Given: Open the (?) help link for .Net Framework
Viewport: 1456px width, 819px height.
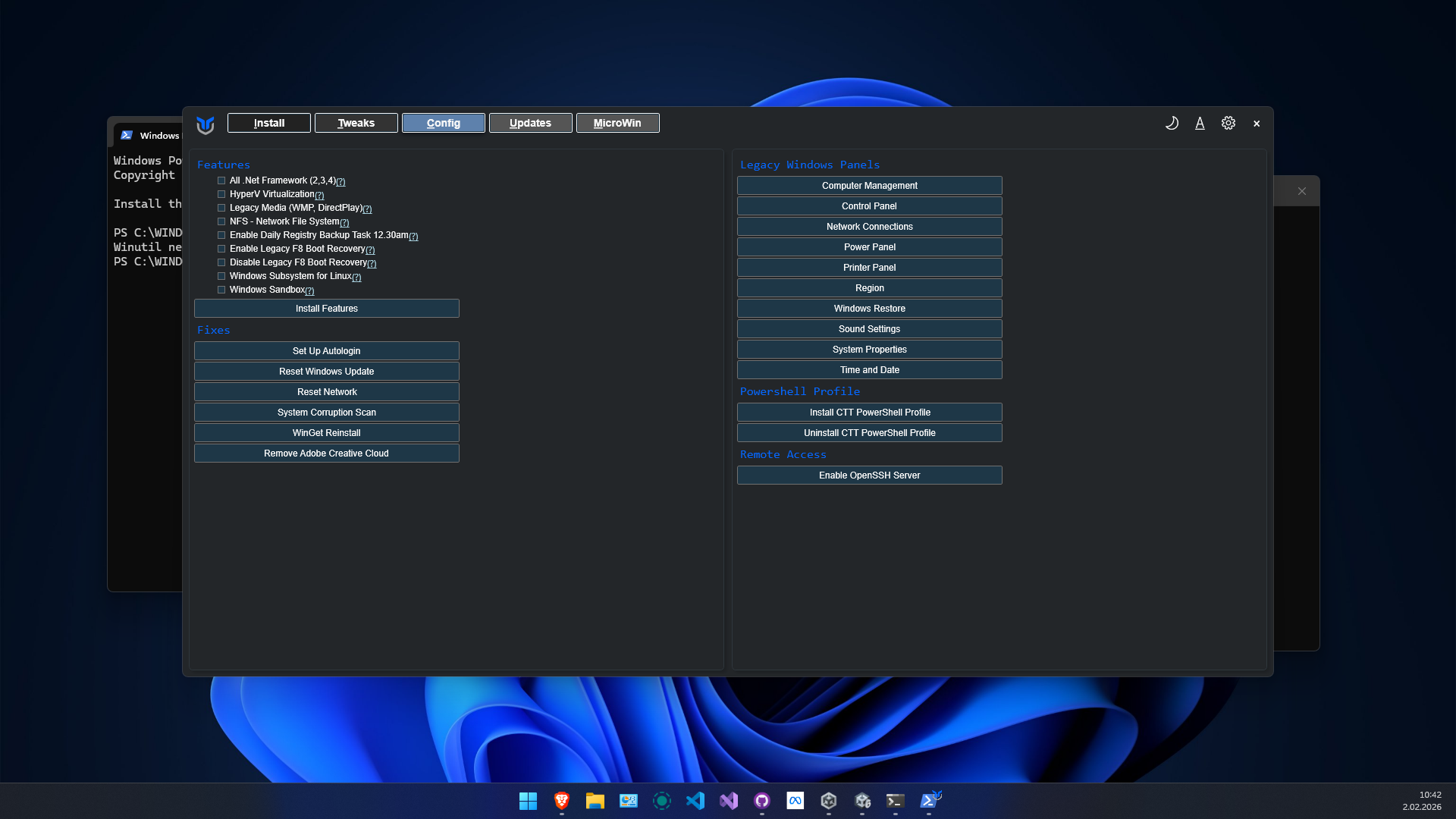Looking at the screenshot, I should pos(340,182).
